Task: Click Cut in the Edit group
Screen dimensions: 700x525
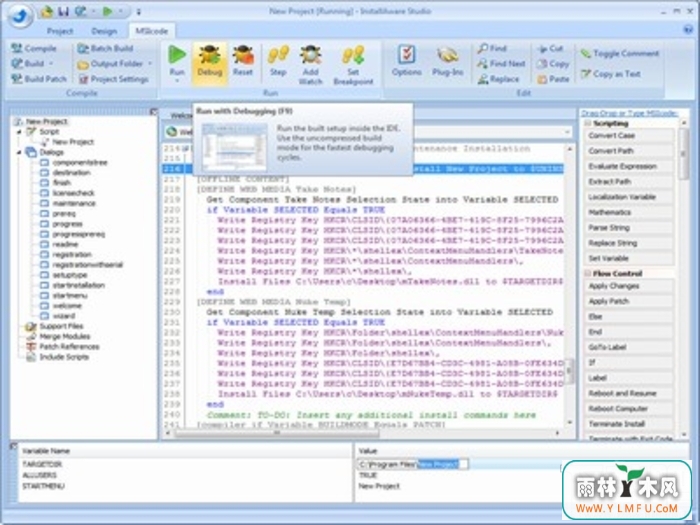Action: (x=550, y=48)
